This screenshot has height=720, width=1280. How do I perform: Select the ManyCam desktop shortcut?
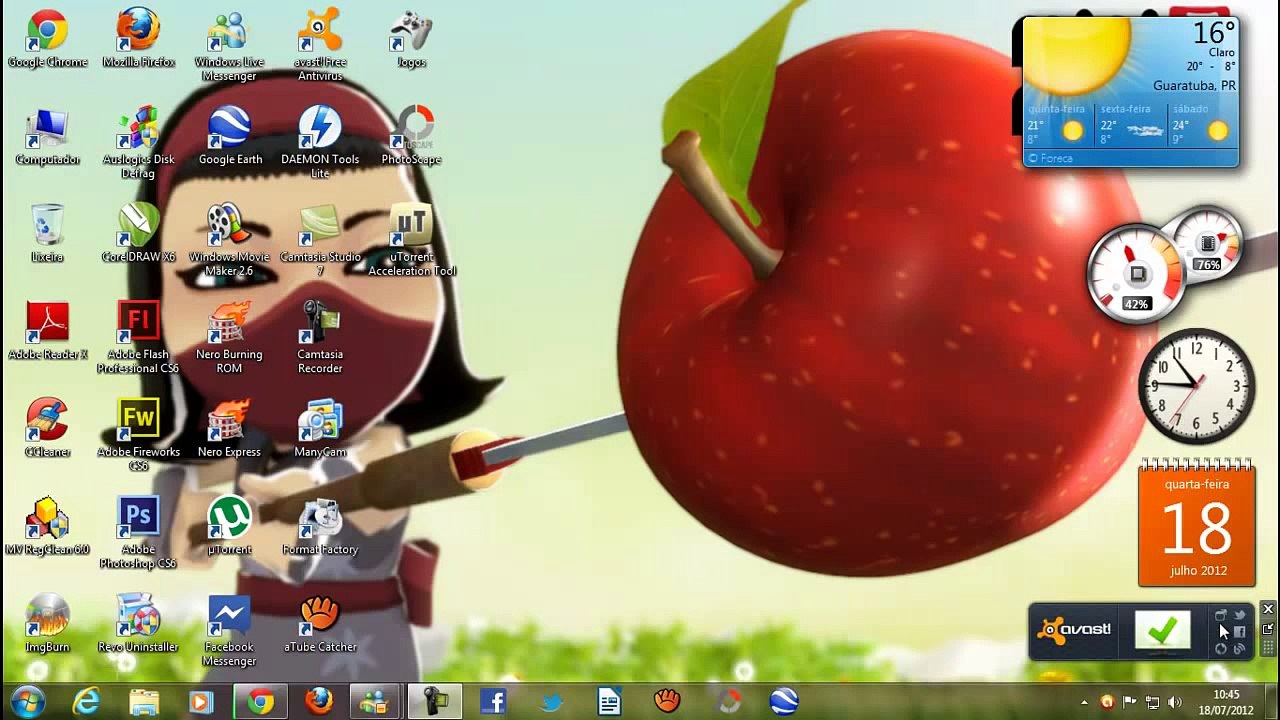pos(320,430)
